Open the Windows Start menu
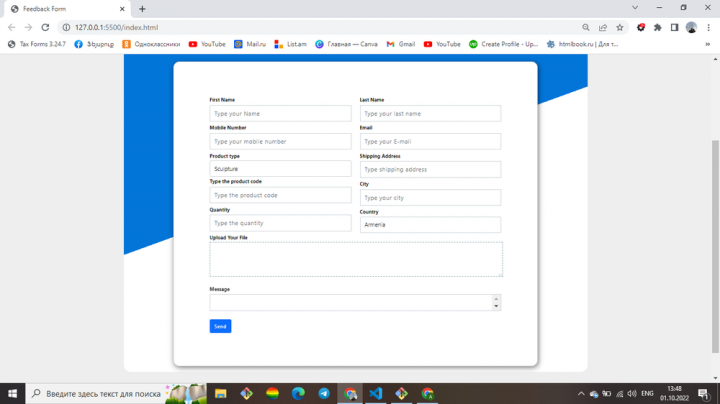The height and width of the screenshot is (404, 720). [12, 393]
